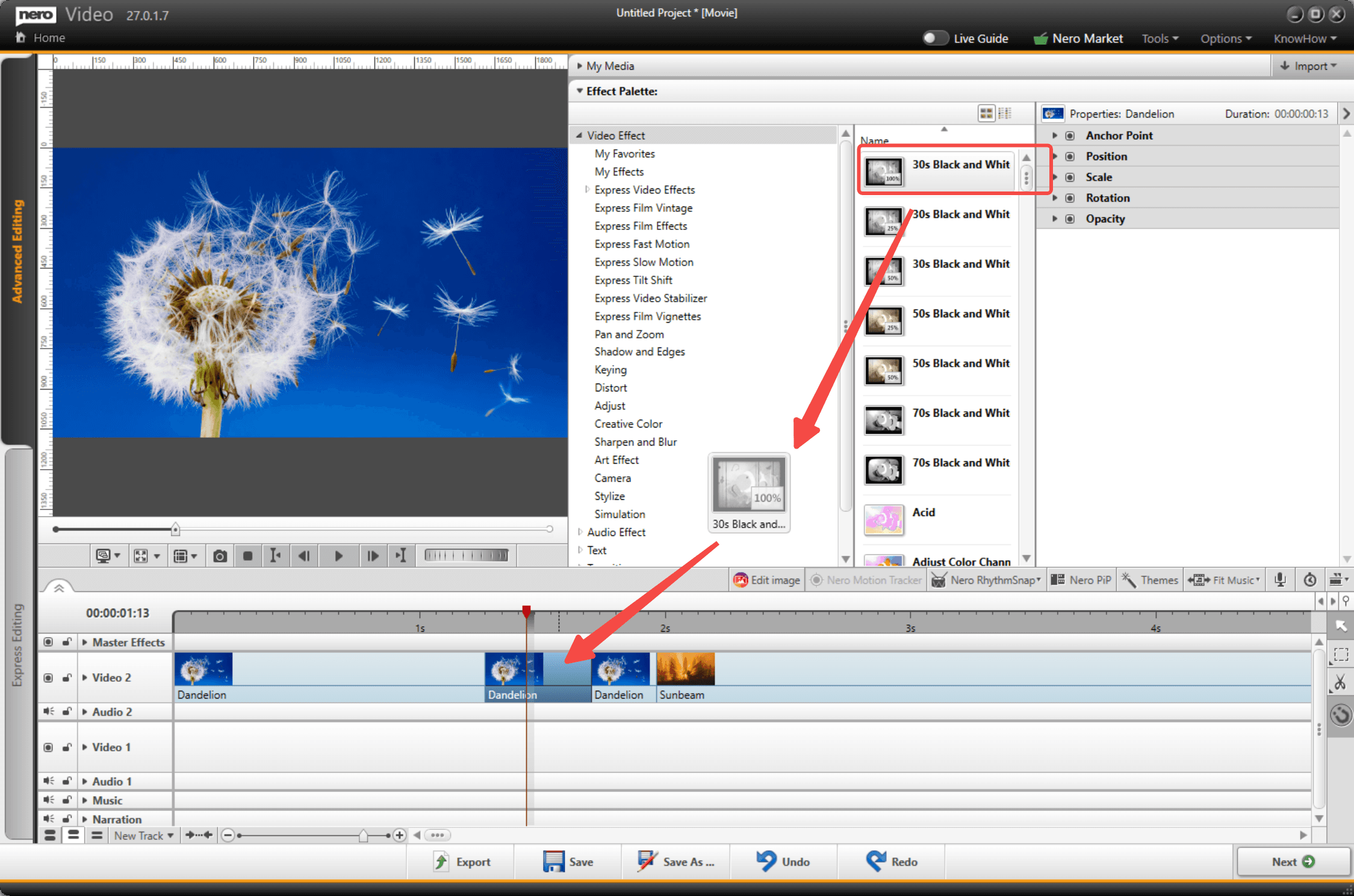Open the Import dropdown

click(1308, 66)
